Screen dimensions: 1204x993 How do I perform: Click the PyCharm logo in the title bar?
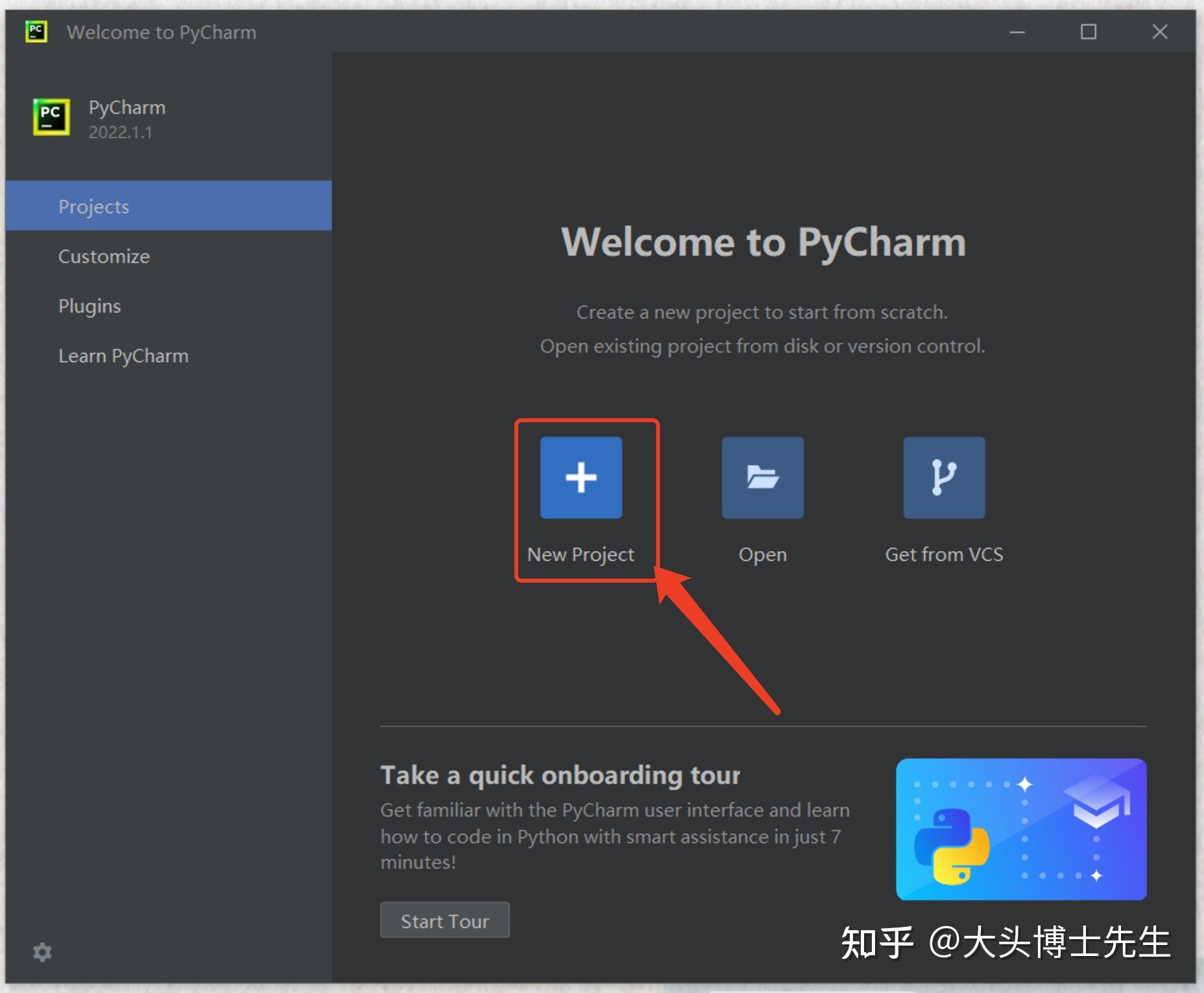37,32
